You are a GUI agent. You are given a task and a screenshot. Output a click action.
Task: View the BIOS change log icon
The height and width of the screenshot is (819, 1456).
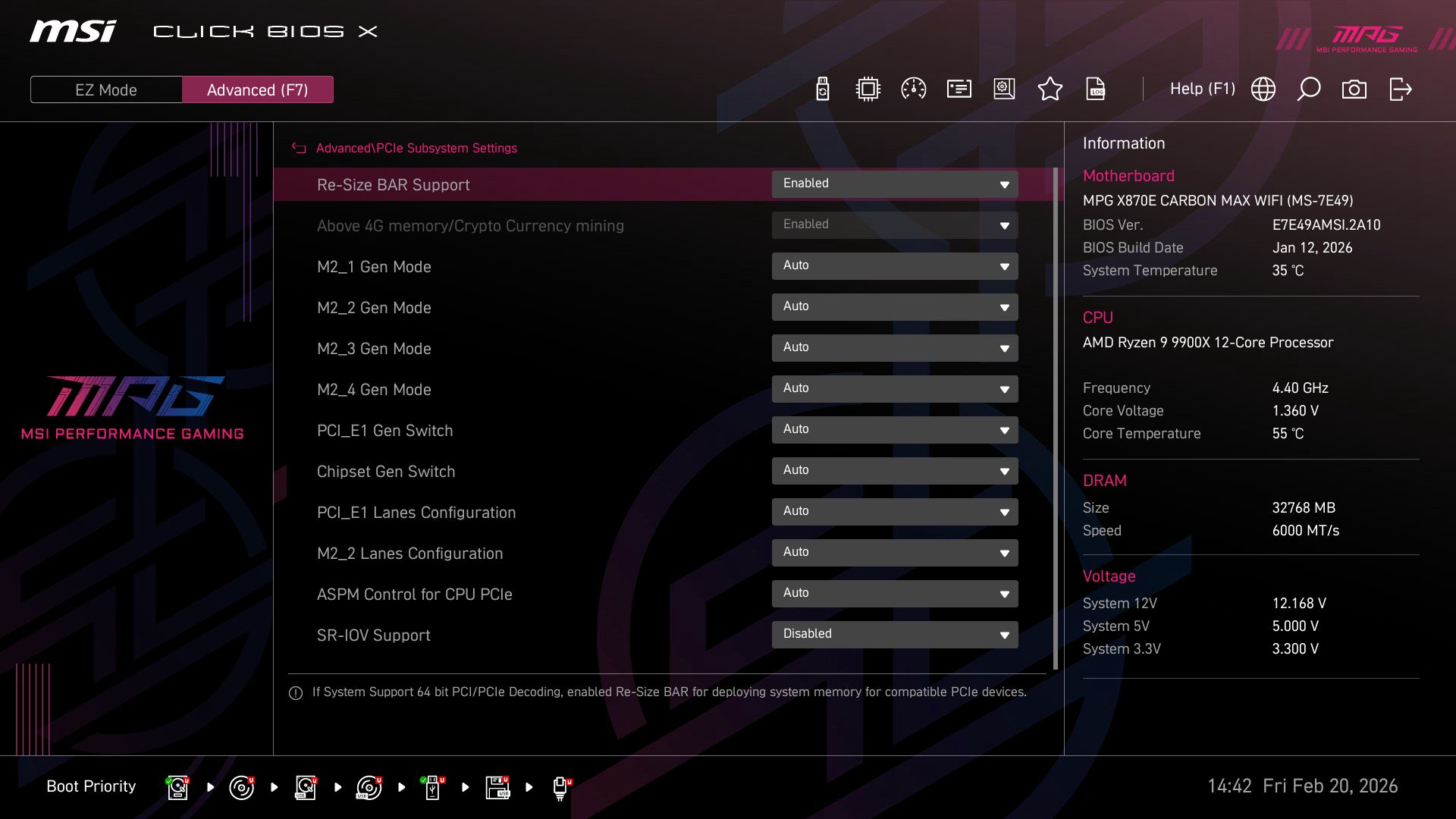[x=1096, y=89]
